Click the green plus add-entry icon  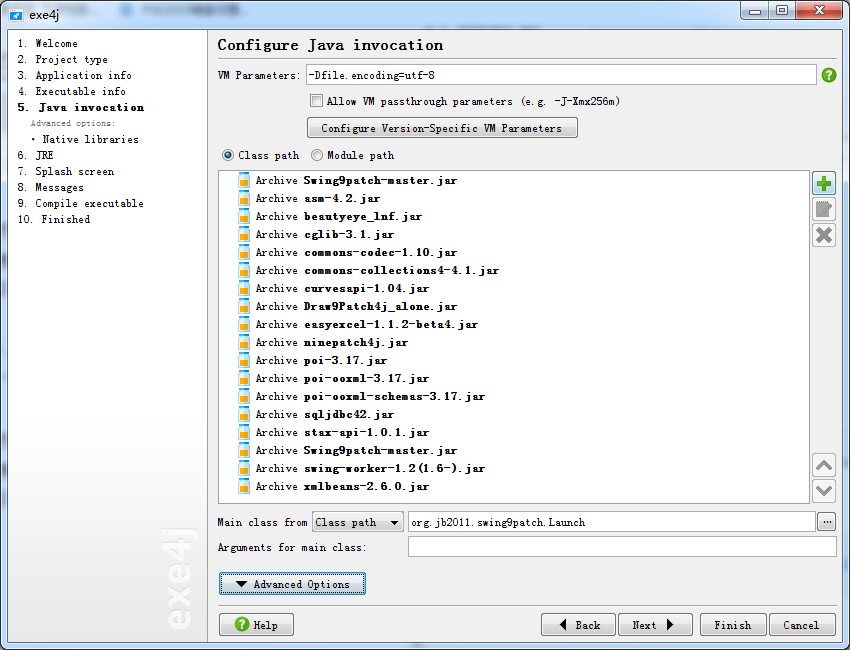(824, 183)
